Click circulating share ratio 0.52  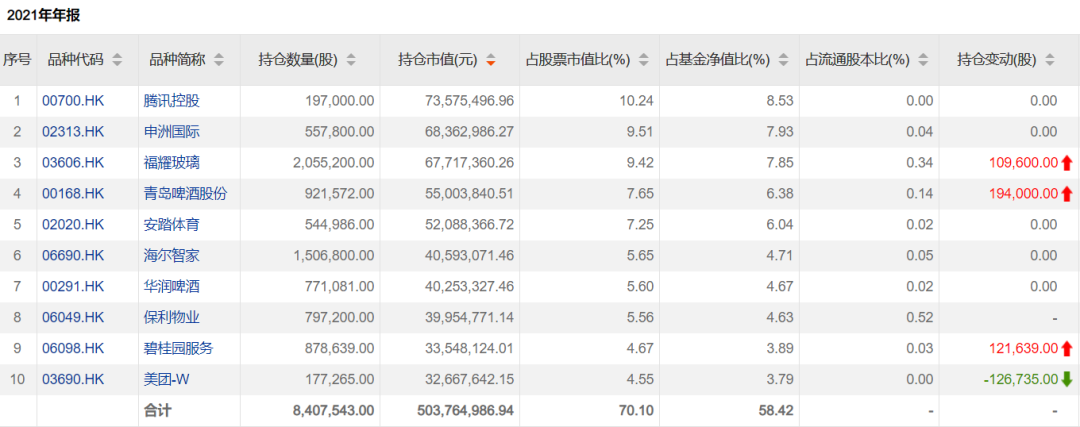(x=921, y=317)
